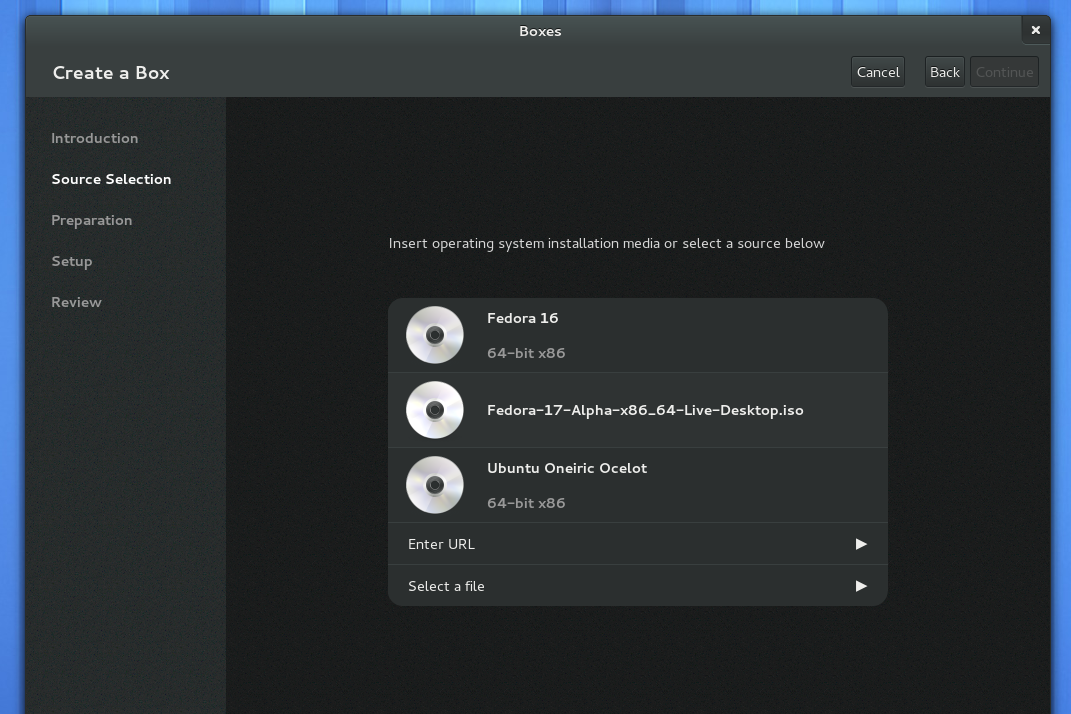The height and width of the screenshot is (714, 1071).
Task: Click the Boxes window title
Action: pyautogui.click(x=540, y=31)
